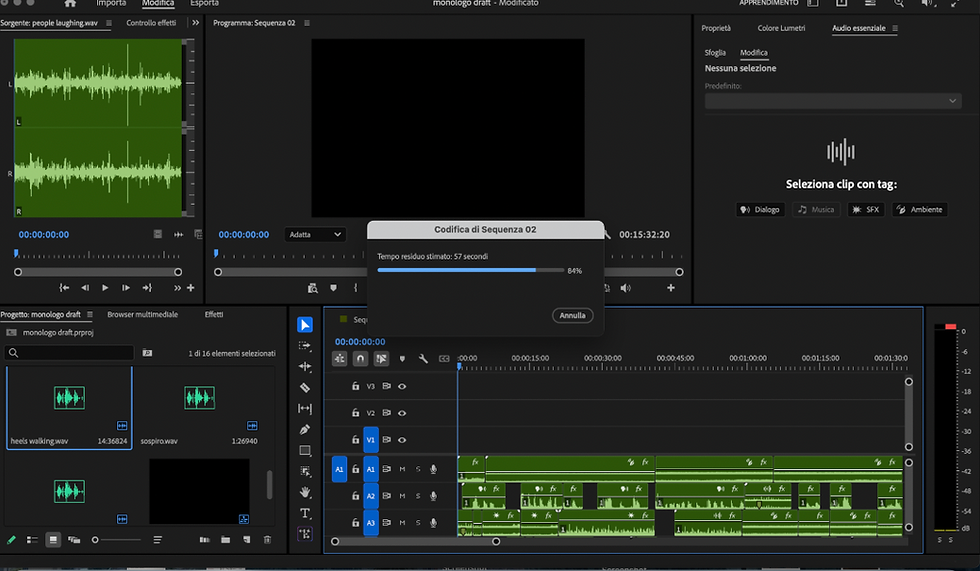980x571 pixels.
Task: Open the search icon in top bar
Action: coord(899,3)
